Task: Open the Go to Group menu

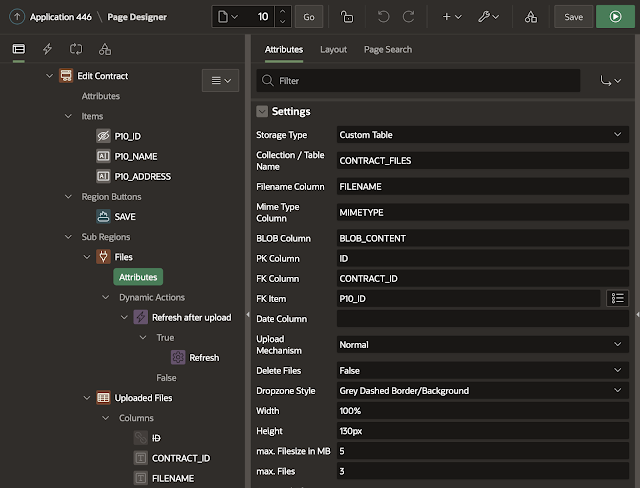Action: [x=610, y=80]
